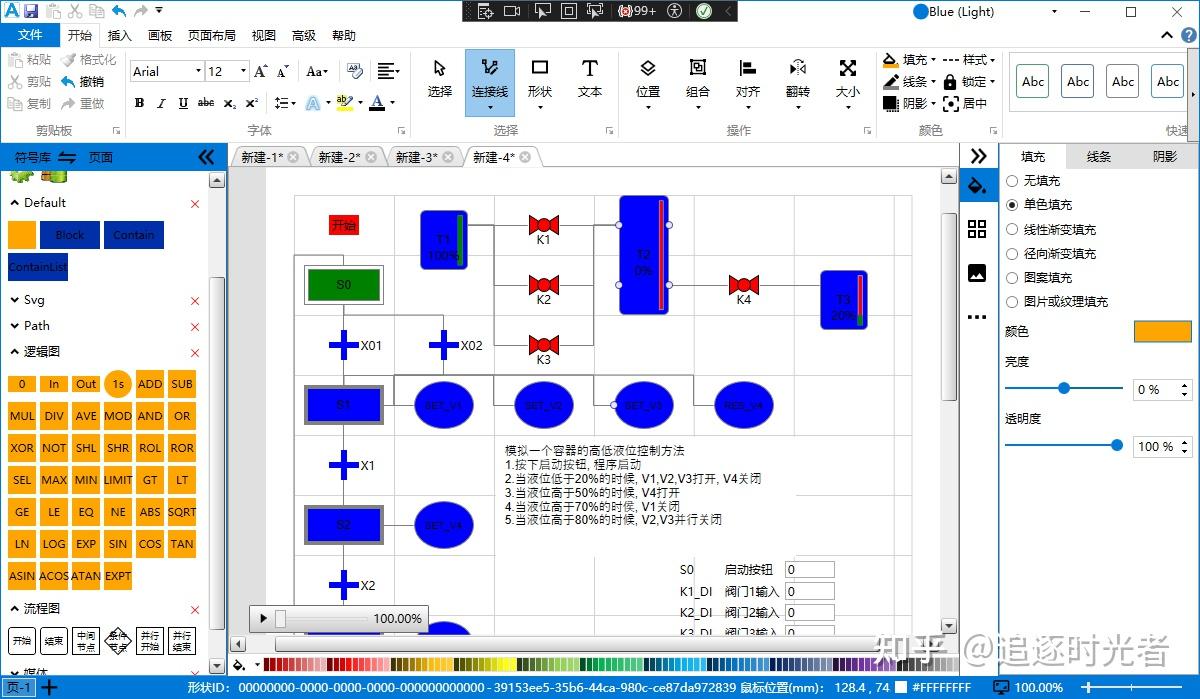This screenshot has height=699, width=1200.
Task: Choose the 无填充 option
Action: (x=1012, y=181)
